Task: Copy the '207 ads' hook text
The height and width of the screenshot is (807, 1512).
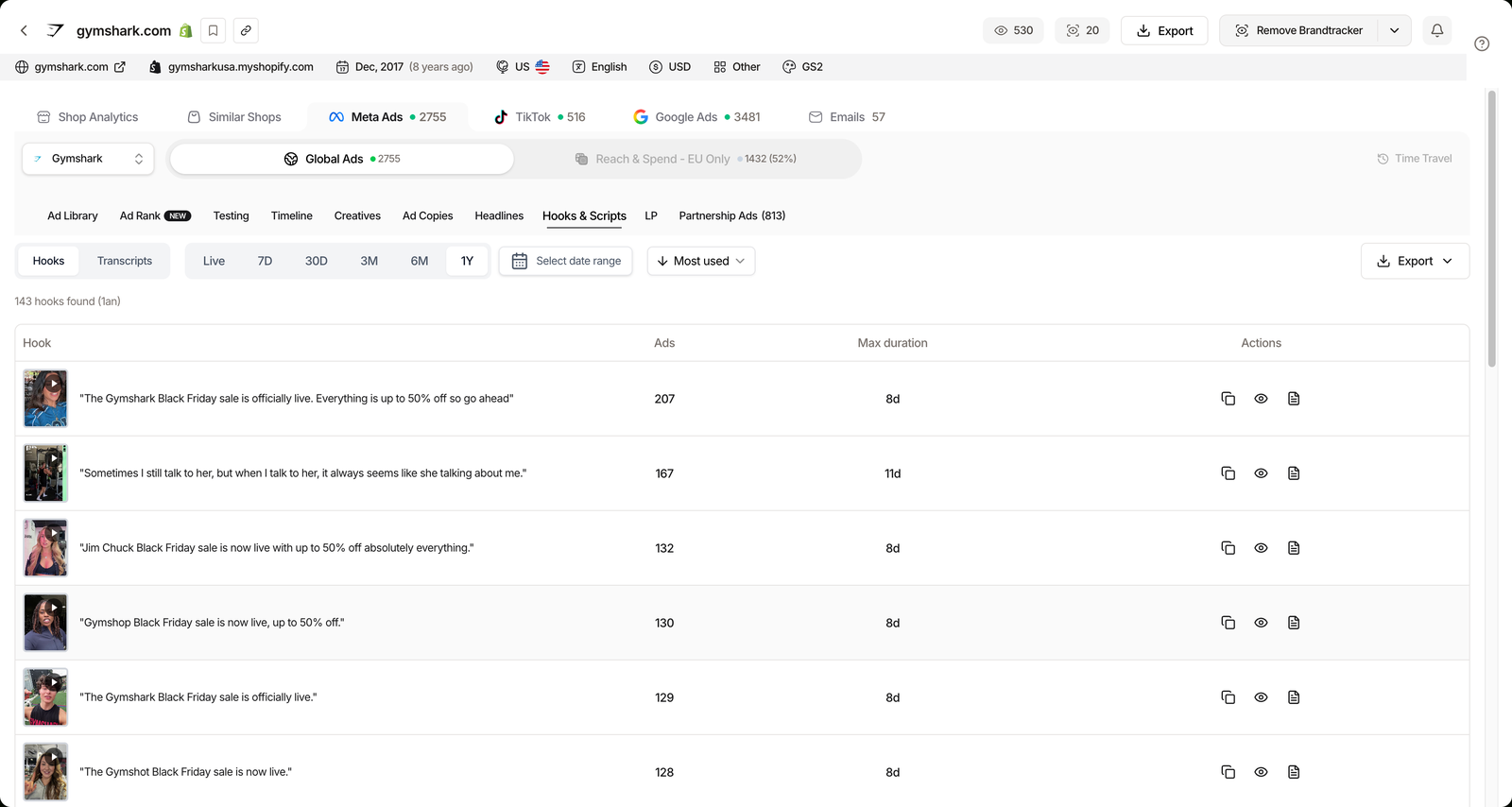Action: point(1228,399)
